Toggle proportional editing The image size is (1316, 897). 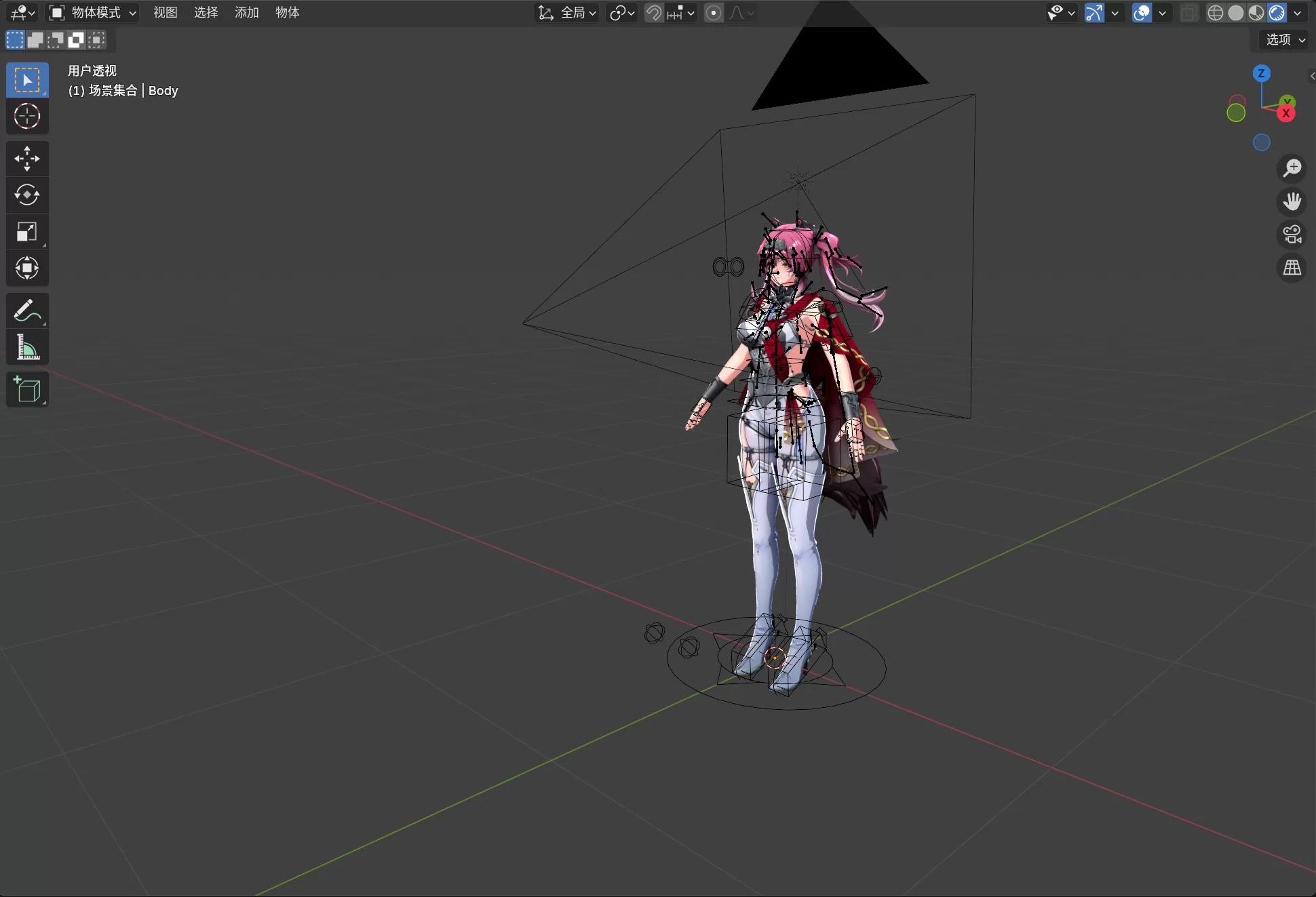pyautogui.click(x=714, y=12)
